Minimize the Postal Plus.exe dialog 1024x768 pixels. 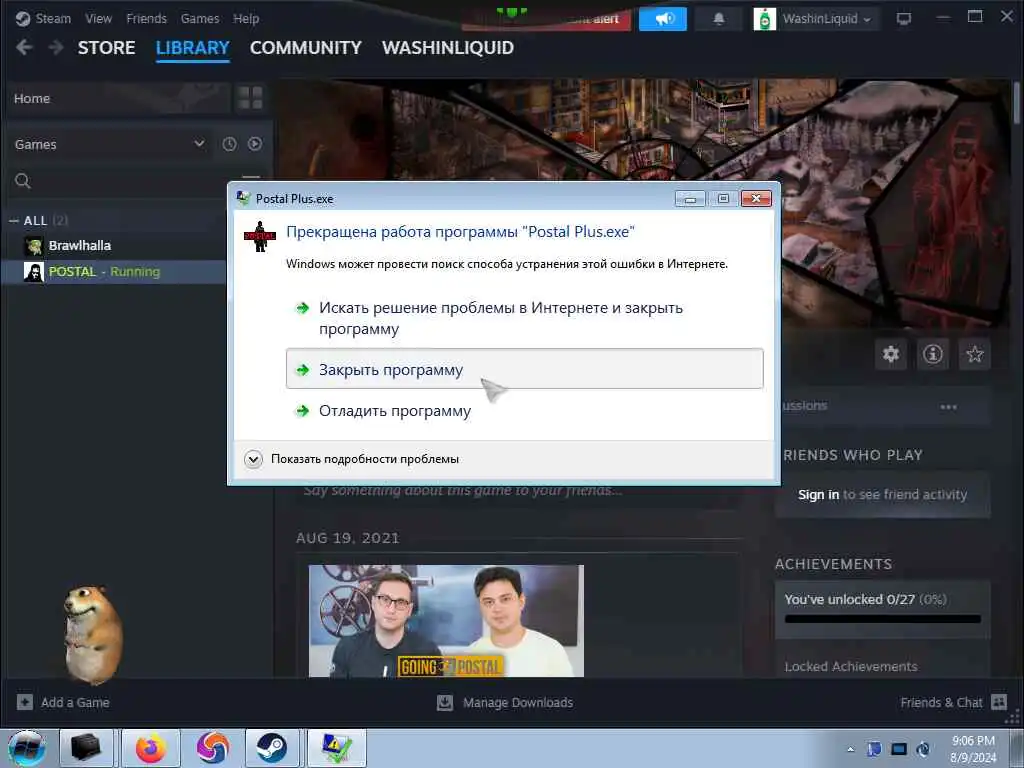(x=690, y=199)
